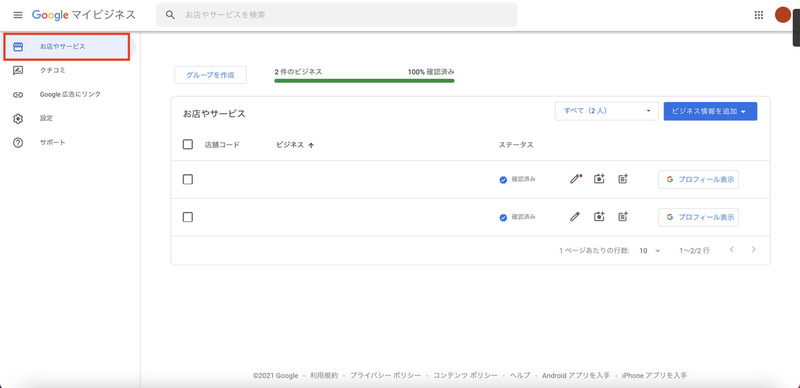Open クチコミ in the sidebar
This screenshot has height=388, width=800.
(x=53, y=70)
